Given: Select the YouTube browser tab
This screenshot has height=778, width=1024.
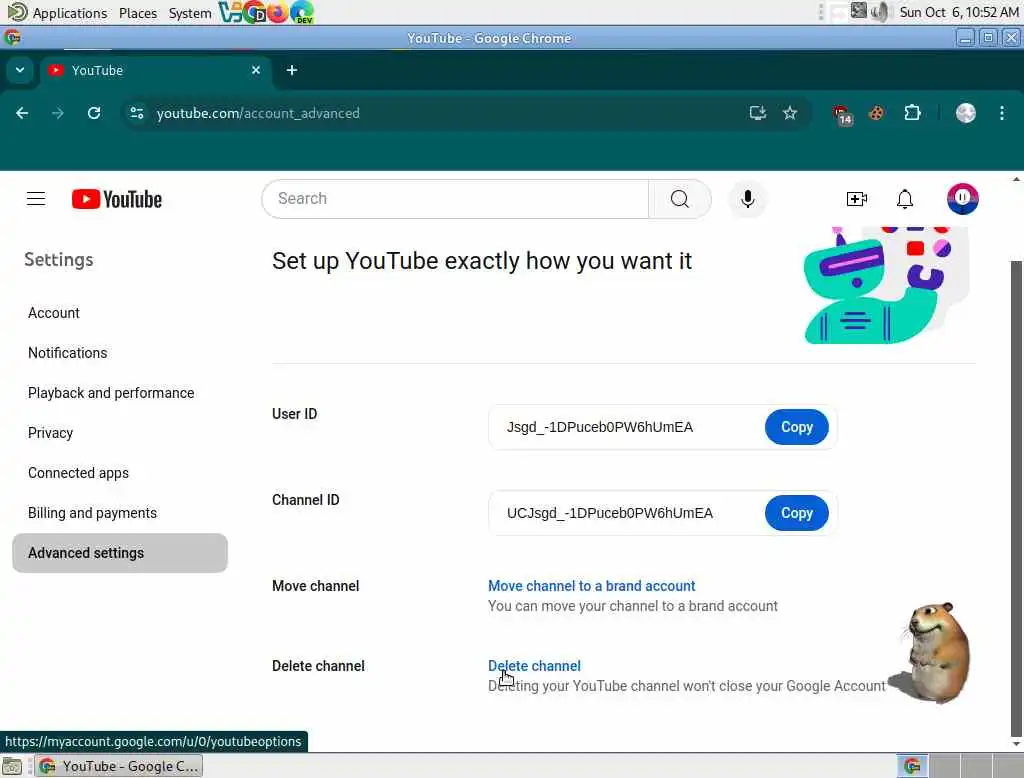Looking at the screenshot, I should (x=155, y=70).
